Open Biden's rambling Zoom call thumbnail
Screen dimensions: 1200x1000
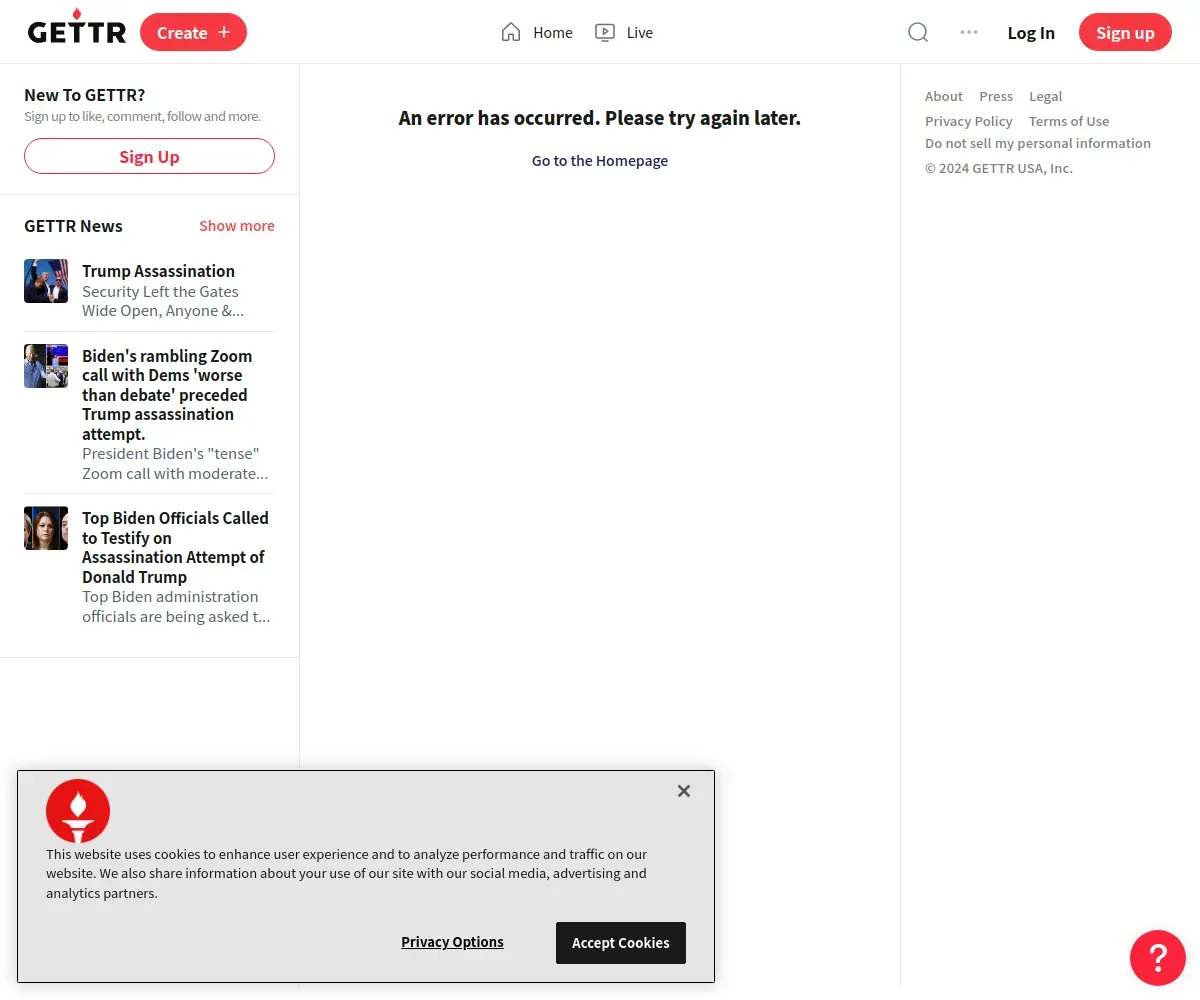point(46,366)
